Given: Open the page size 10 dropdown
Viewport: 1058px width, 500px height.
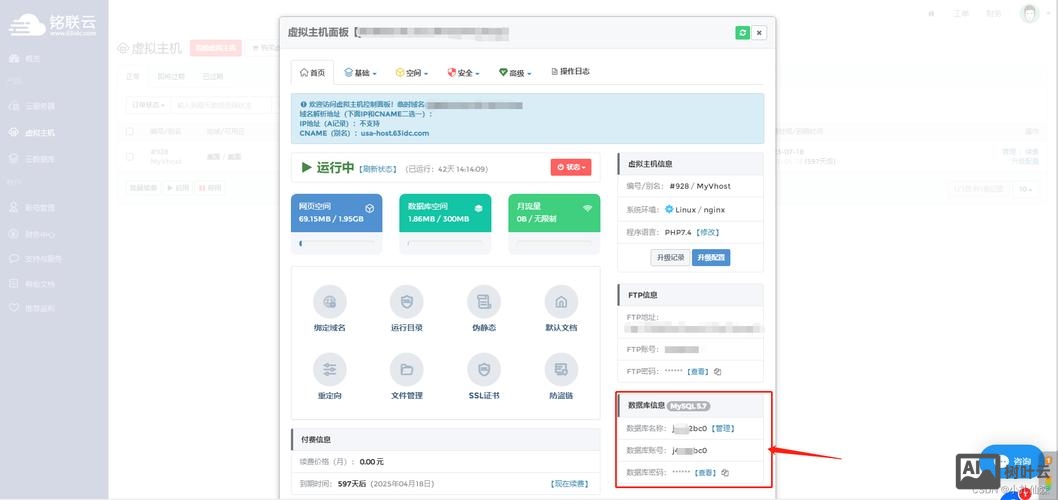Looking at the screenshot, I should (1026, 190).
